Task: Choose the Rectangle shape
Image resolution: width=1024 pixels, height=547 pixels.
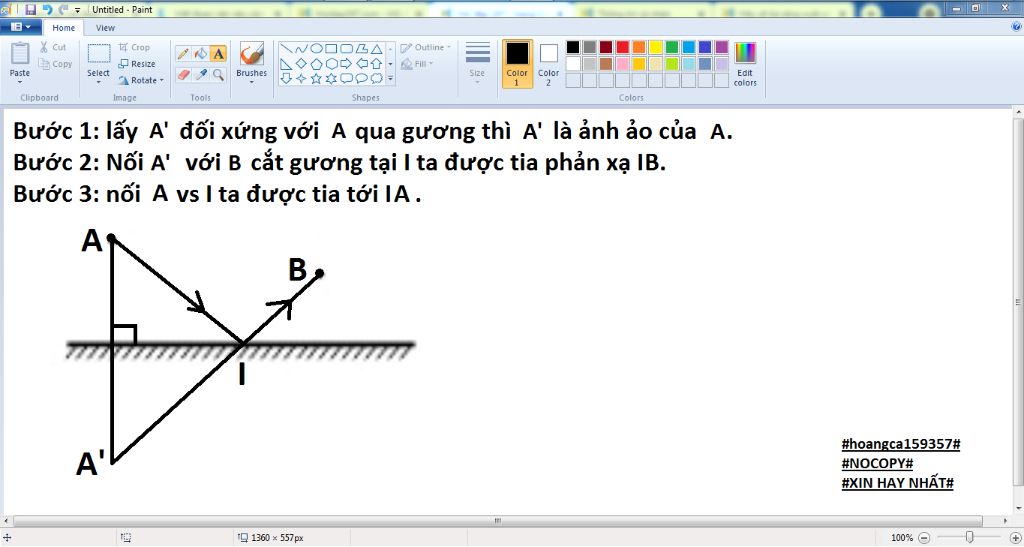Action: coord(331,49)
